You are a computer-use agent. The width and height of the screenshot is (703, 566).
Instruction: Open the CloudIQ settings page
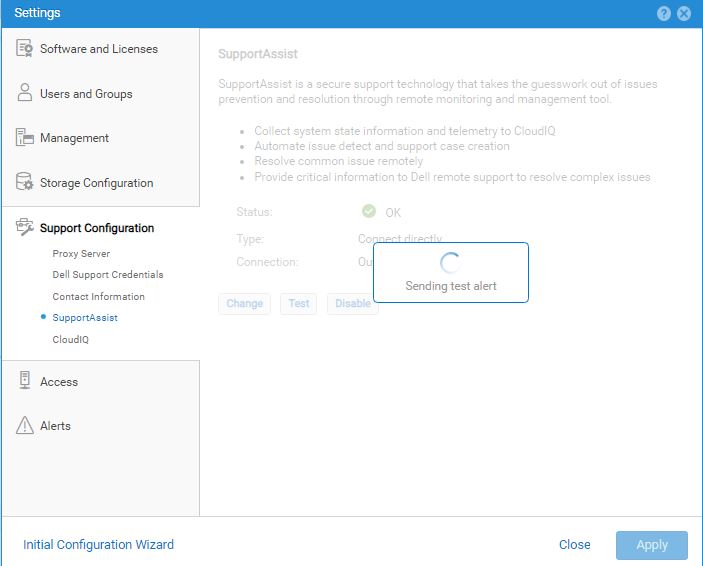tap(72, 340)
